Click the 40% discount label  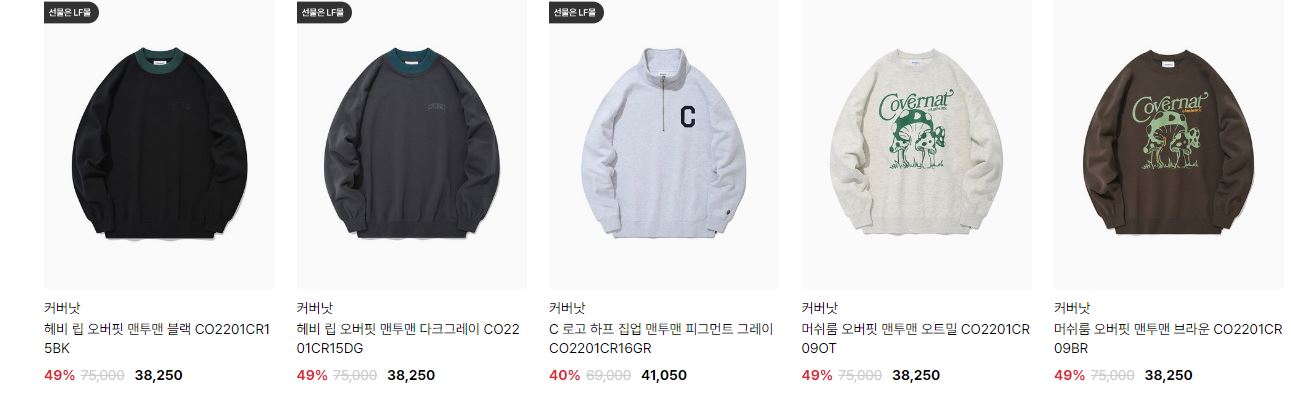point(564,376)
